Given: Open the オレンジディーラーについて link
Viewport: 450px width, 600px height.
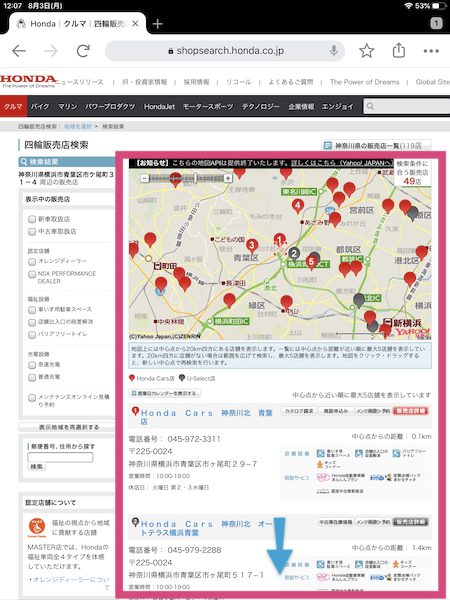Looking at the screenshot, I should [71, 583].
